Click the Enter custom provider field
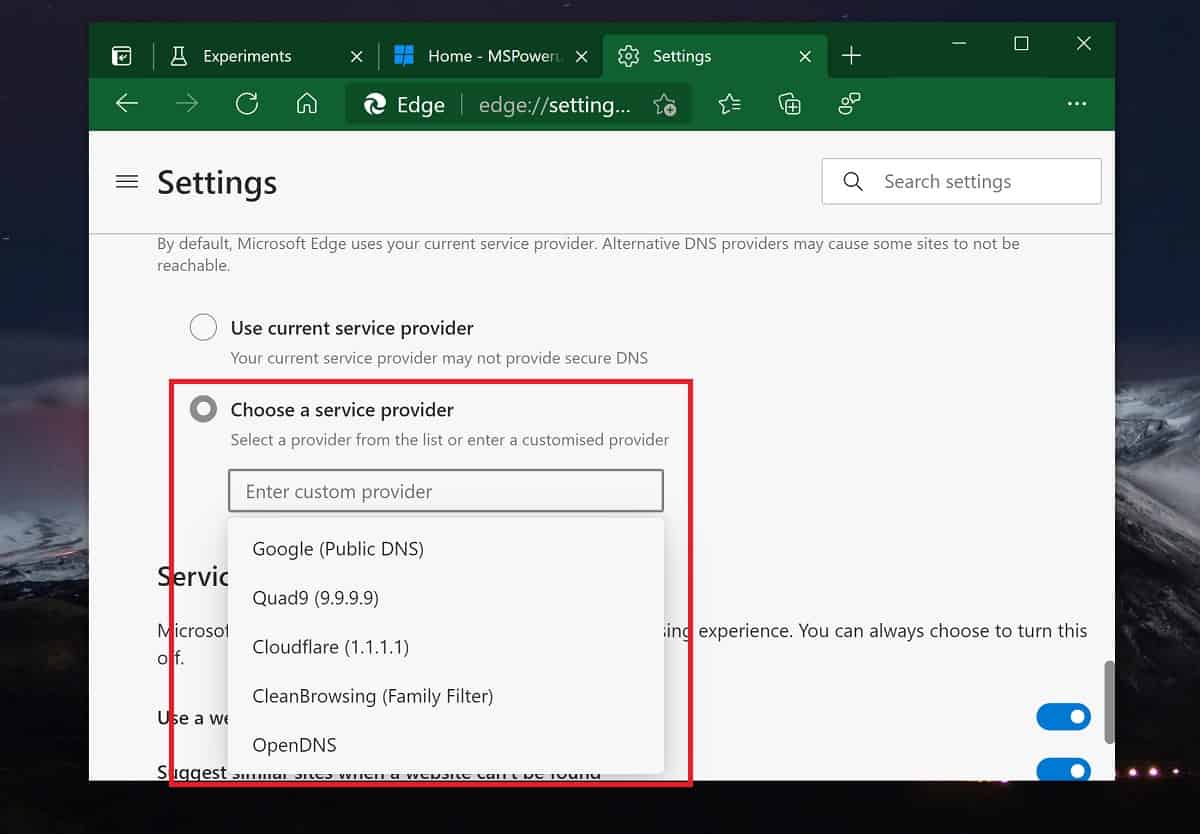This screenshot has height=834, width=1200. [446, 491]
